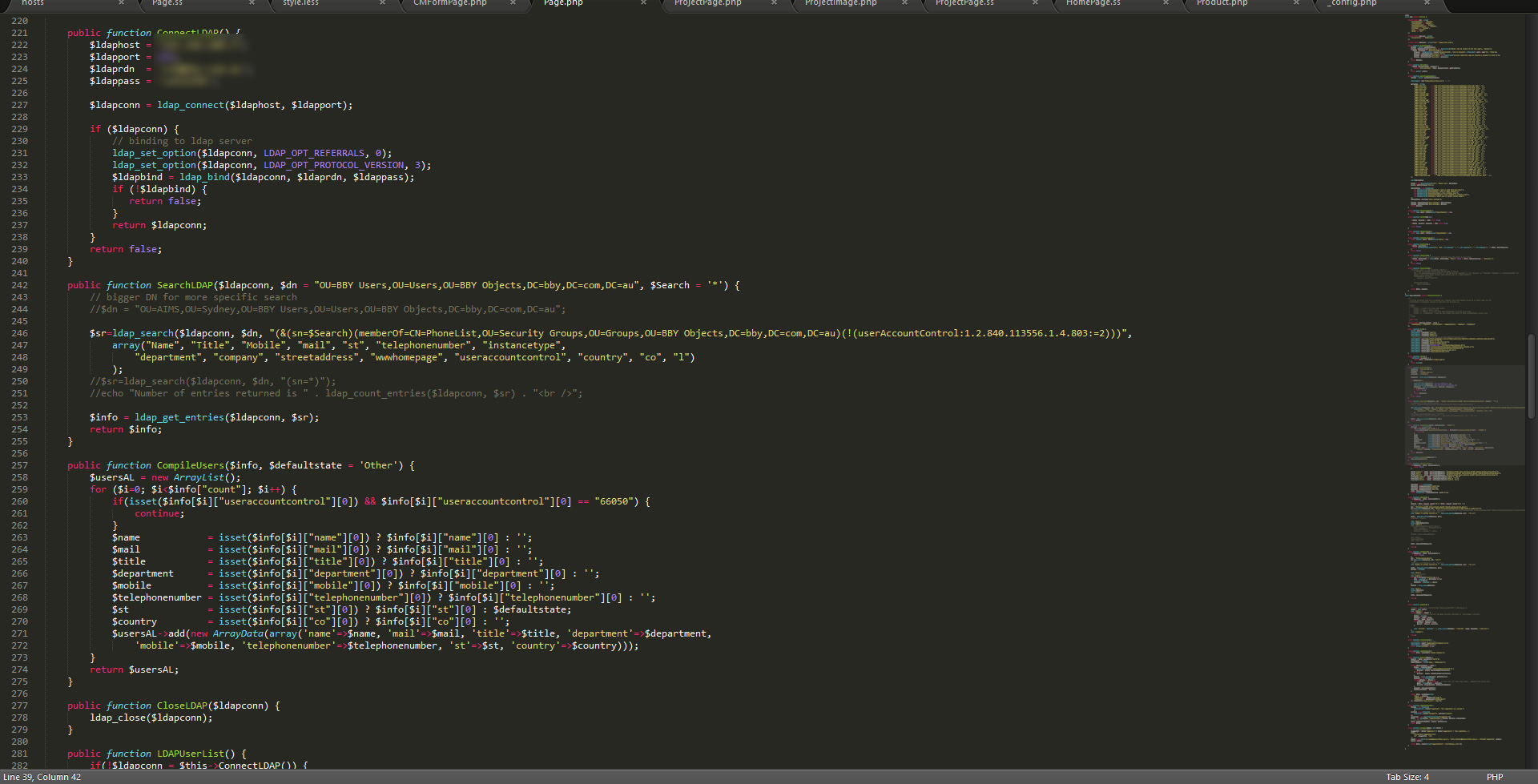Place cursor on SearchLDAP function name
Image resolution: width=1538 pixels, height=784 pixels.
click(185, 285)
